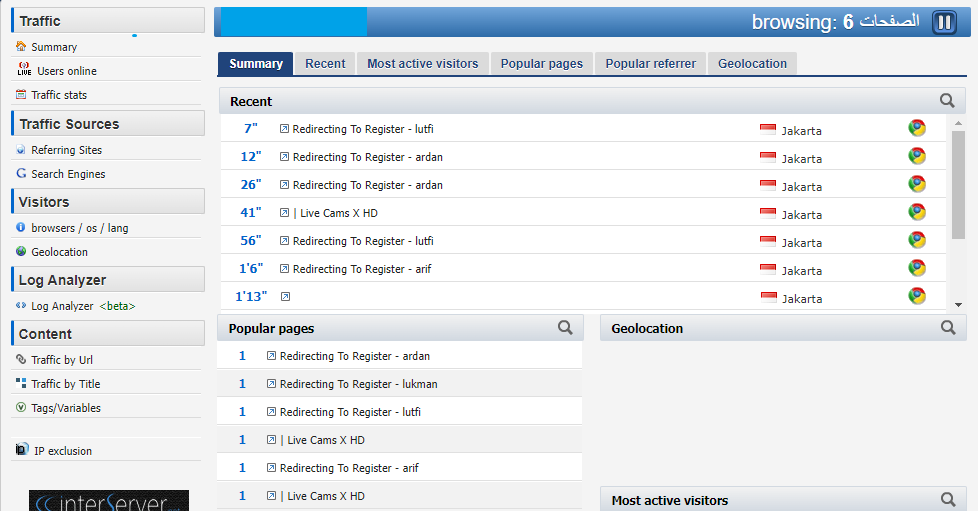Image resolution: width=980 pixels, height=516 pixels.
Task: Open Log Analyzer beta
Action: pyautogui.click(x=82, y=306)
